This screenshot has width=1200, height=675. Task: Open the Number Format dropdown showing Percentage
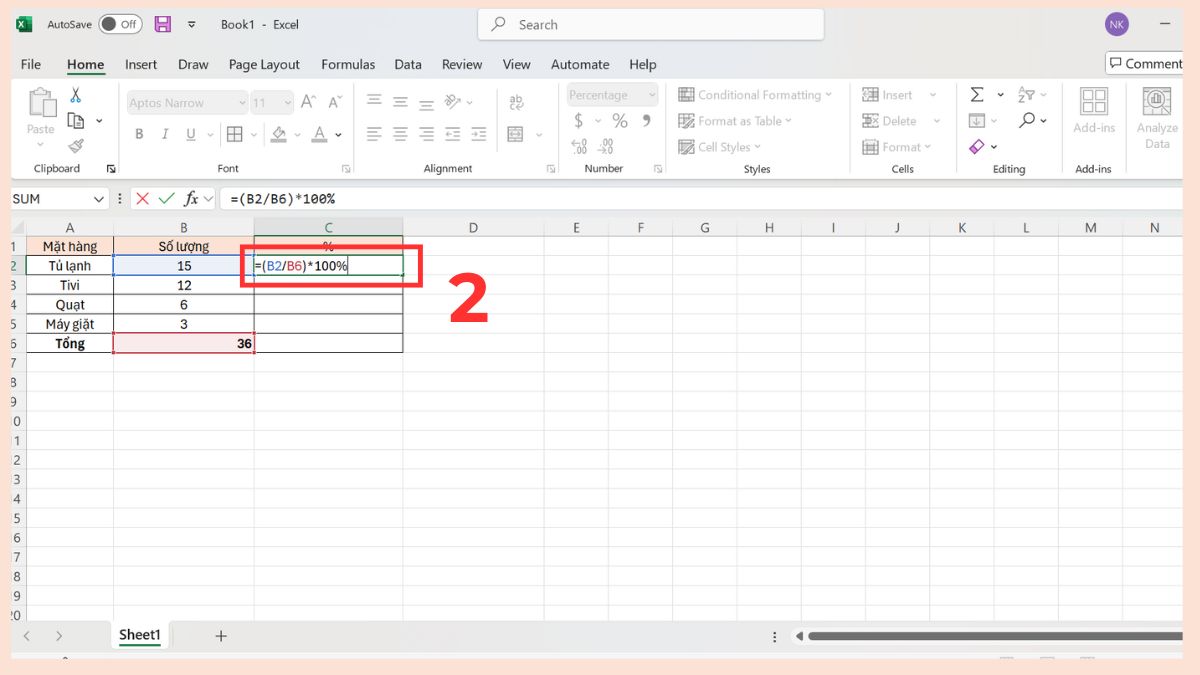coord(608,93)
